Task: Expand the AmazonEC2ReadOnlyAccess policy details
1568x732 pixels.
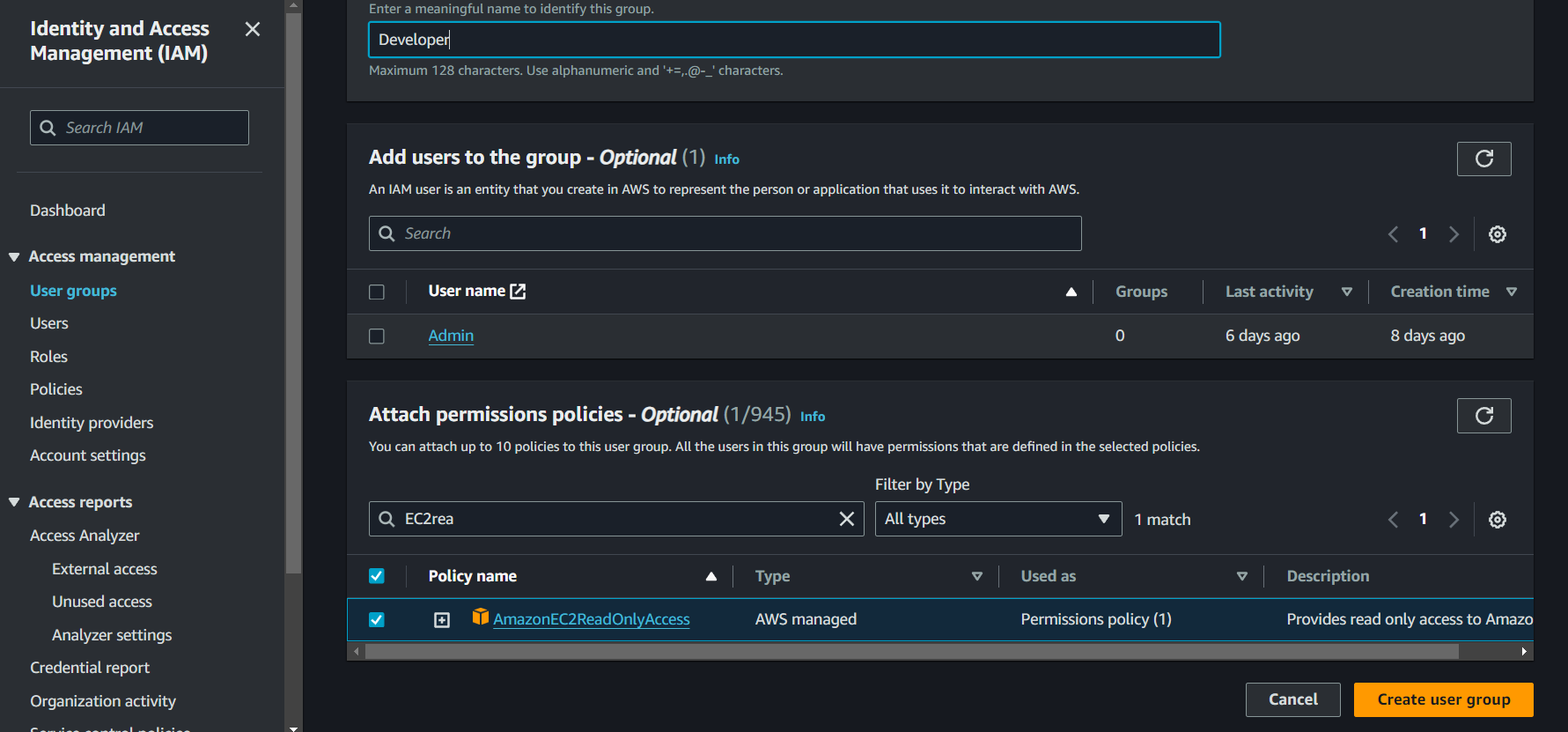Action: pyautogui.click(x=442, y=620)
